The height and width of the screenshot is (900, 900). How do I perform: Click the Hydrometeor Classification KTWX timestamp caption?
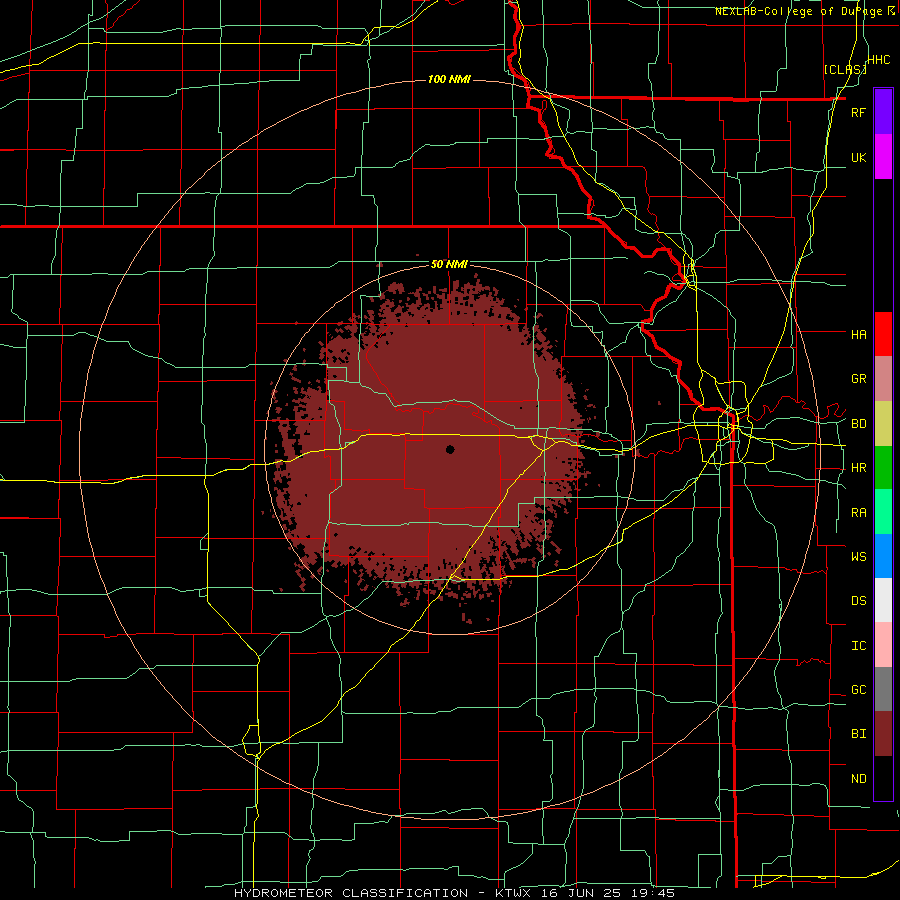coord(455,893)
